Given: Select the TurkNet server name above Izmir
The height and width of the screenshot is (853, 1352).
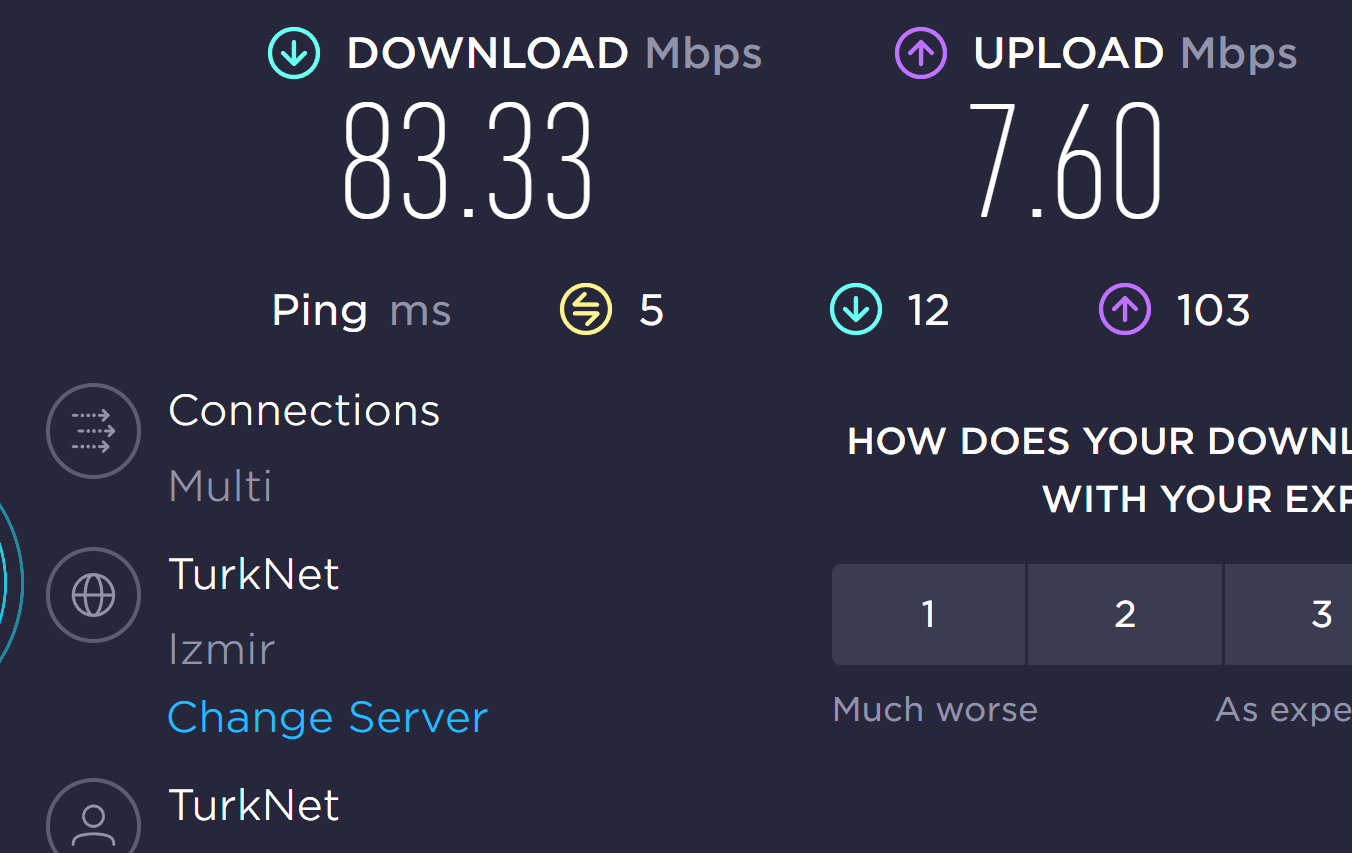Looking at the screenshot, I should point(254,574).
